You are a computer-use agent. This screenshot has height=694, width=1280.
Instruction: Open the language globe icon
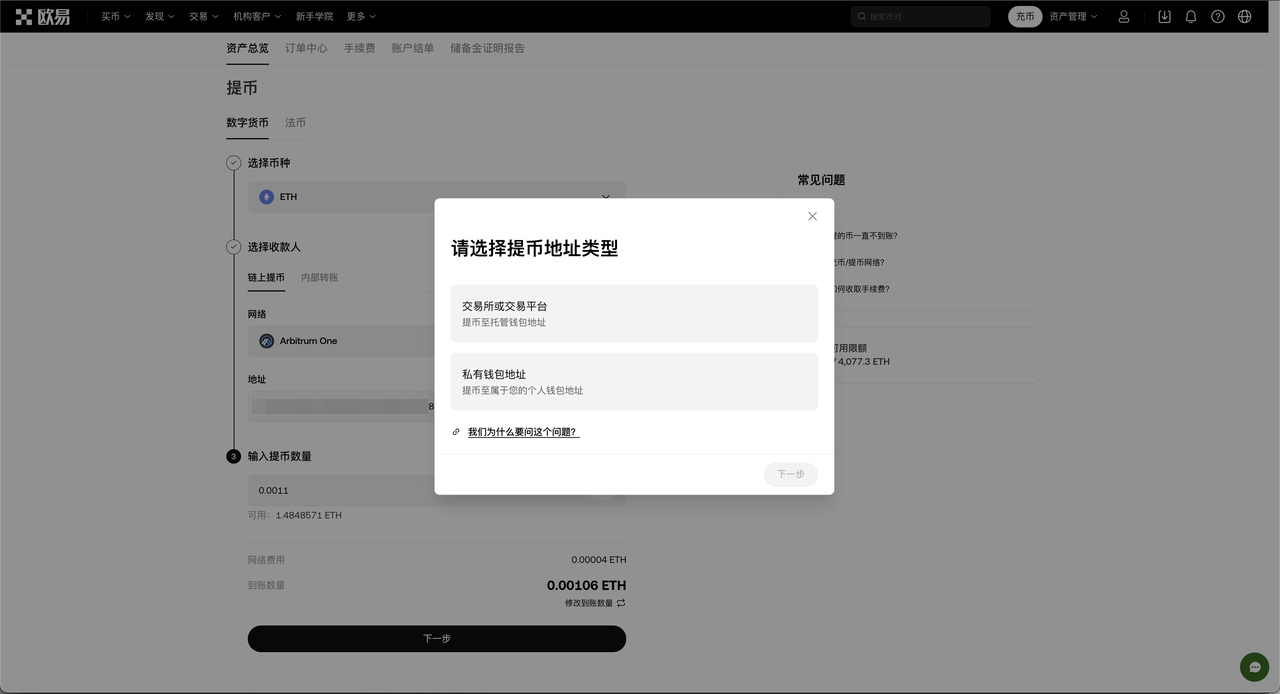(x=1244, y=15)
